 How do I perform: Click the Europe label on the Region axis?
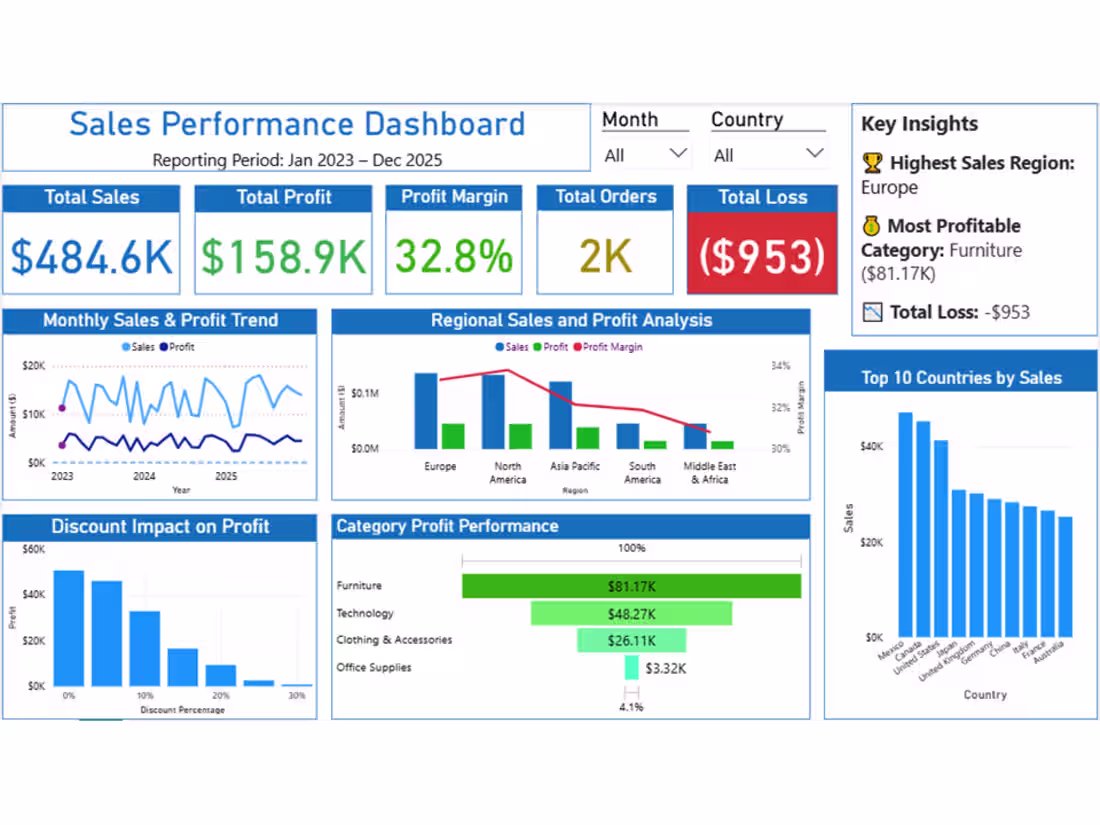pyautogui.click(x=440, y=467)
